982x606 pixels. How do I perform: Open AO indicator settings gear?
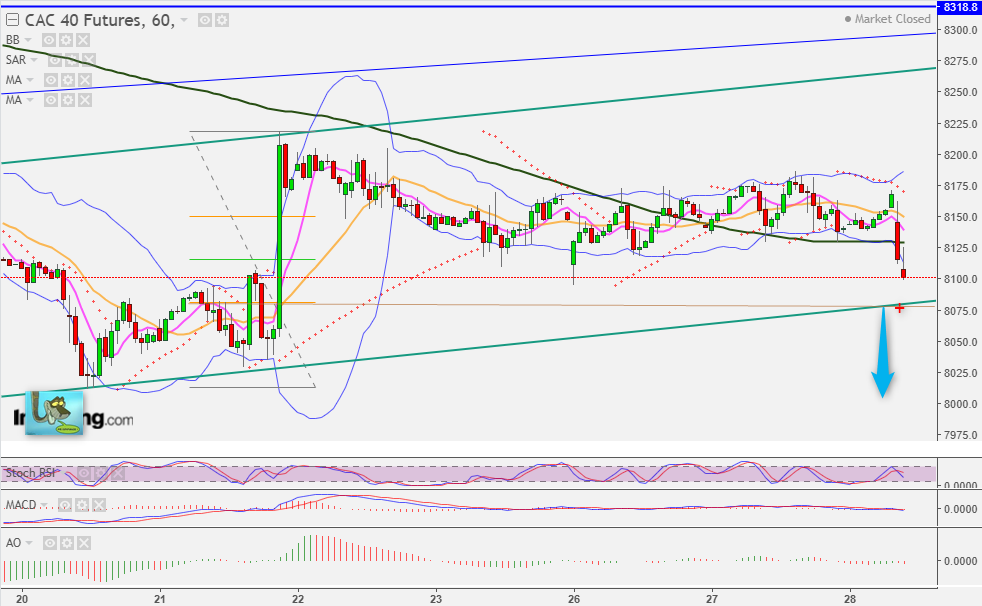click(67, 543)
